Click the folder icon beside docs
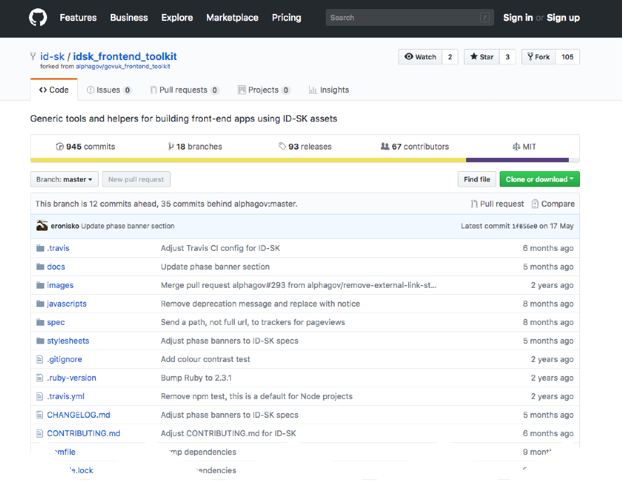 (x=39, y=267)
